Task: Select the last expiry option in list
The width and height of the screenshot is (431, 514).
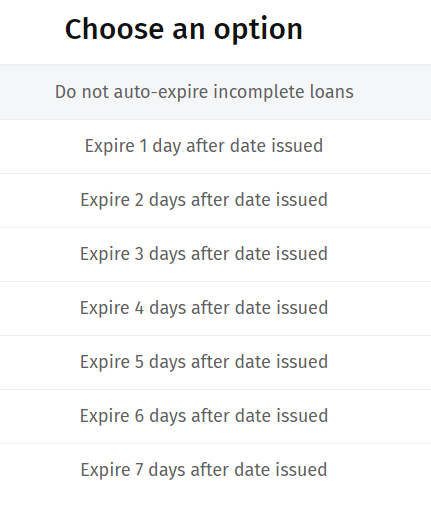Action: click(x=215, y=470)
